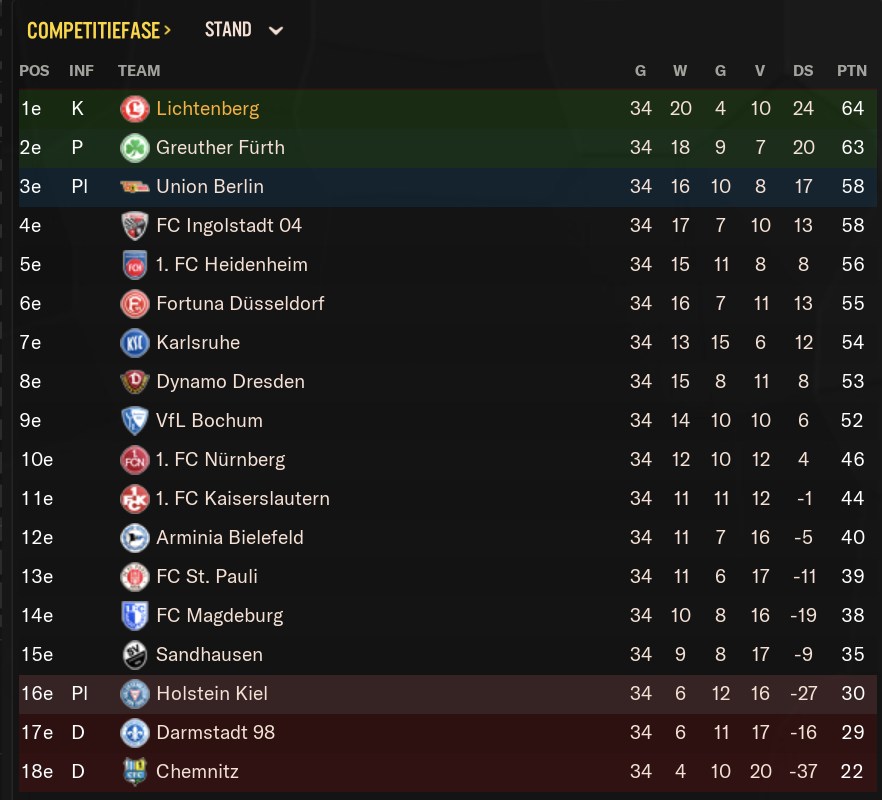Open the Holstein Kiel team link
Viewport: 882px width, 800px height.
point(212,694)
